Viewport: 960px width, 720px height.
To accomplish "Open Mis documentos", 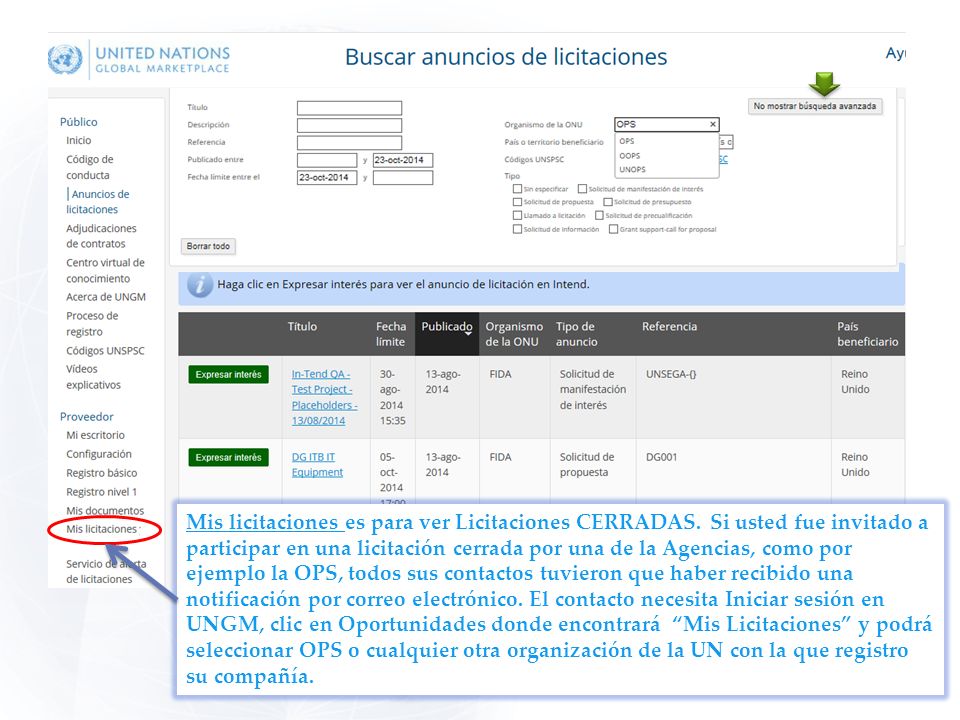I will coord(105,511).
